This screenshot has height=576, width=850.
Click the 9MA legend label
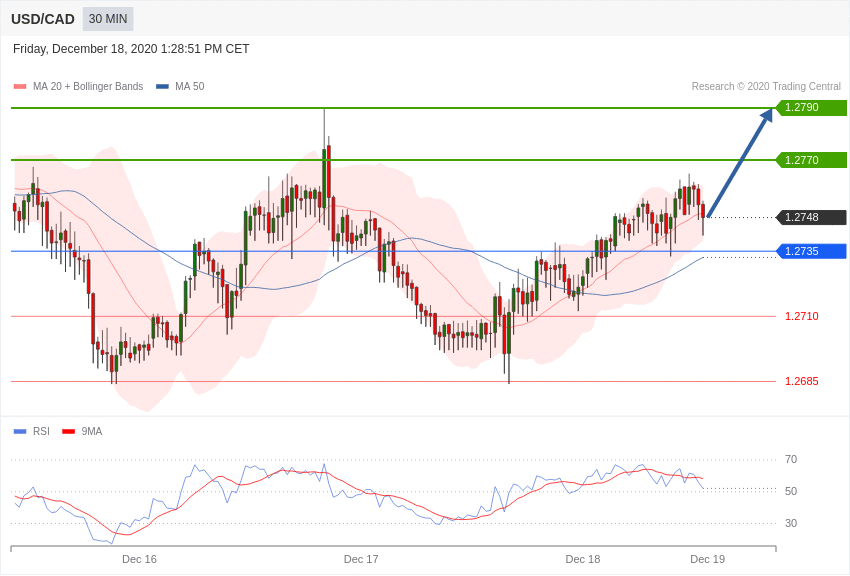tap(92, 431)
